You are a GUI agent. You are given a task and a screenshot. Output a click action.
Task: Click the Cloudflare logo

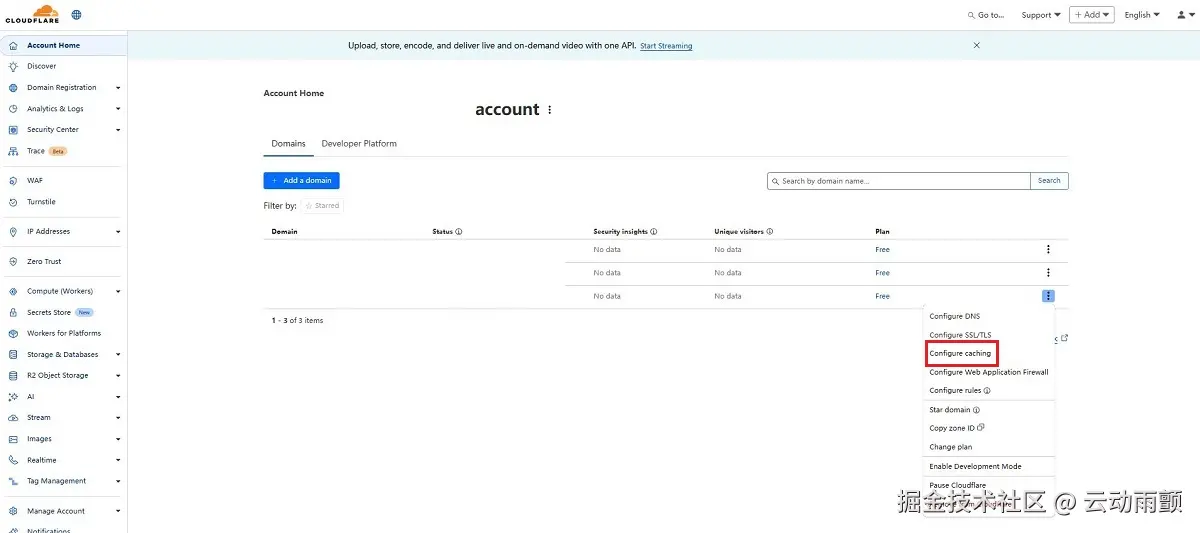(x=33, y=14)
